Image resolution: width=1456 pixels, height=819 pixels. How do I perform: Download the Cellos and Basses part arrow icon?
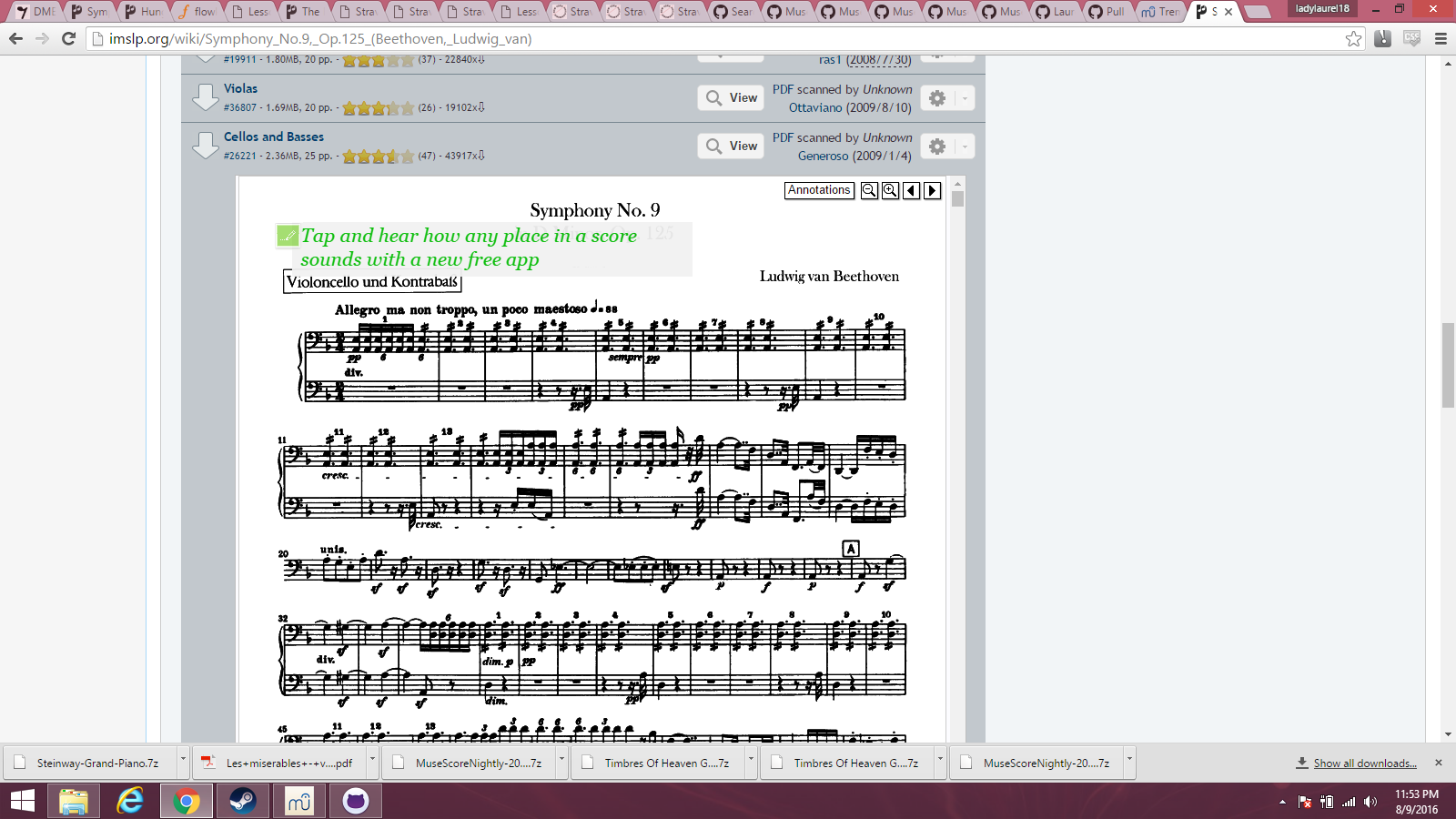pyautogui.click(x=206, y=146)
